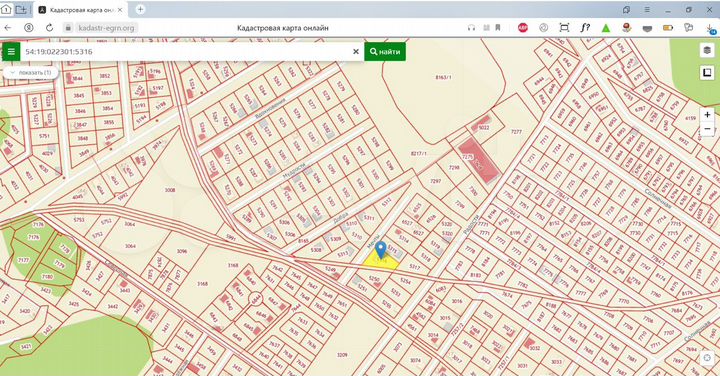Reload the current page
720x376 pixels.
[49, 28]
